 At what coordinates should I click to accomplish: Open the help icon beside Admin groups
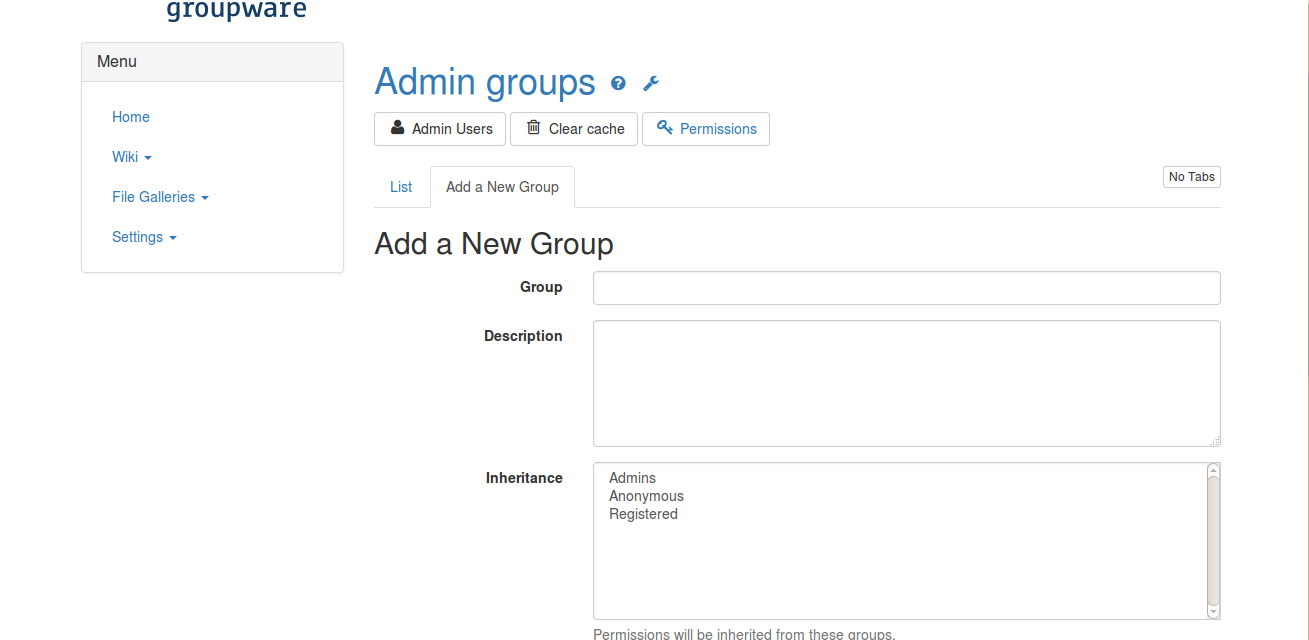coord(618,83)
